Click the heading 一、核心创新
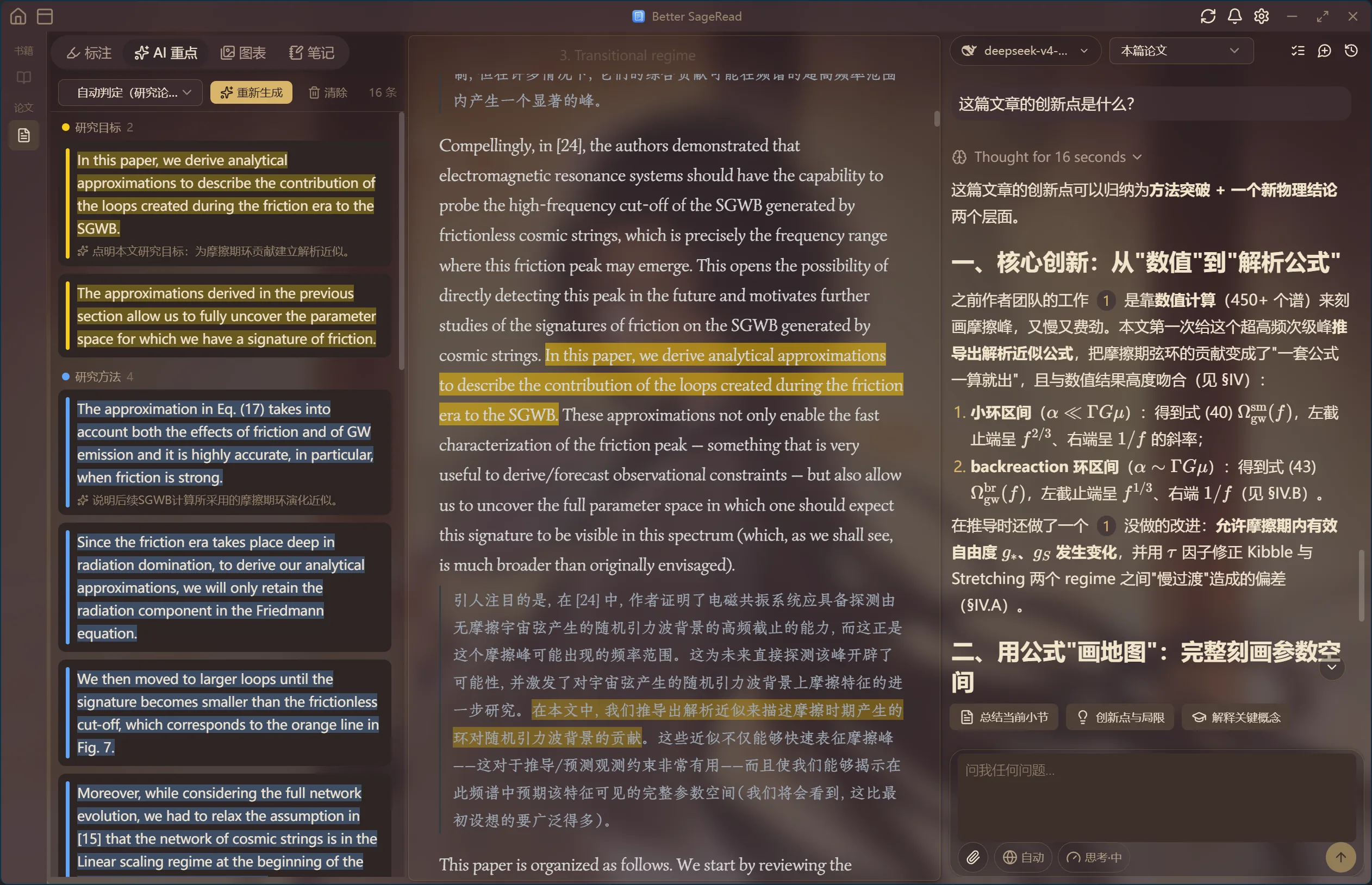This screenshot has height=885, width=1372. coord(1145,262)
